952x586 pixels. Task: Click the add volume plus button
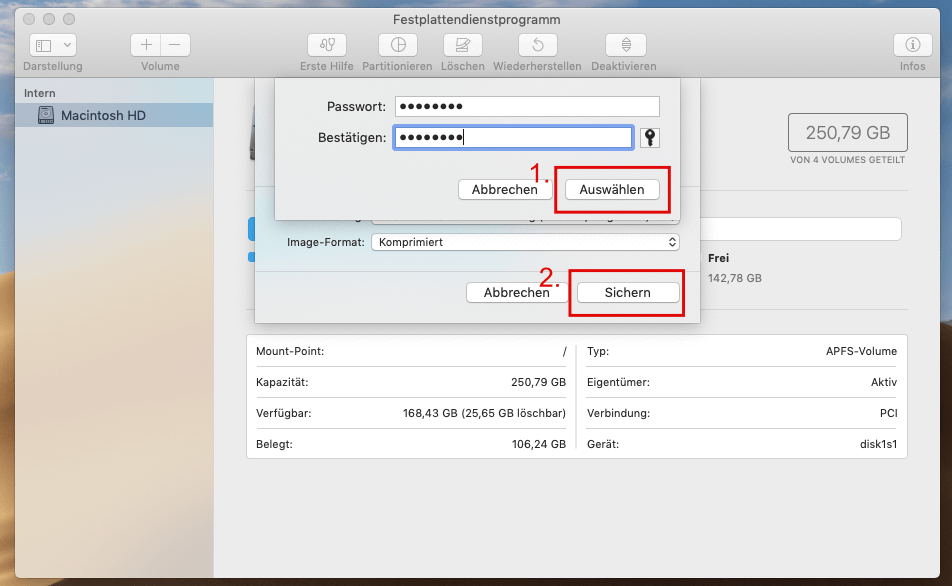[146, 45]
